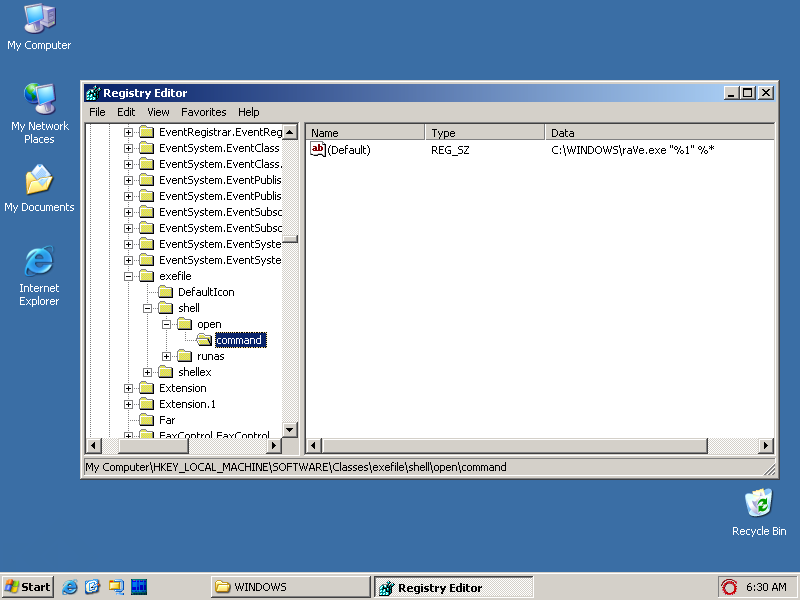Select the My Network Places desktop icon
Screen dimensions: 800x600
tap(39, 114)
